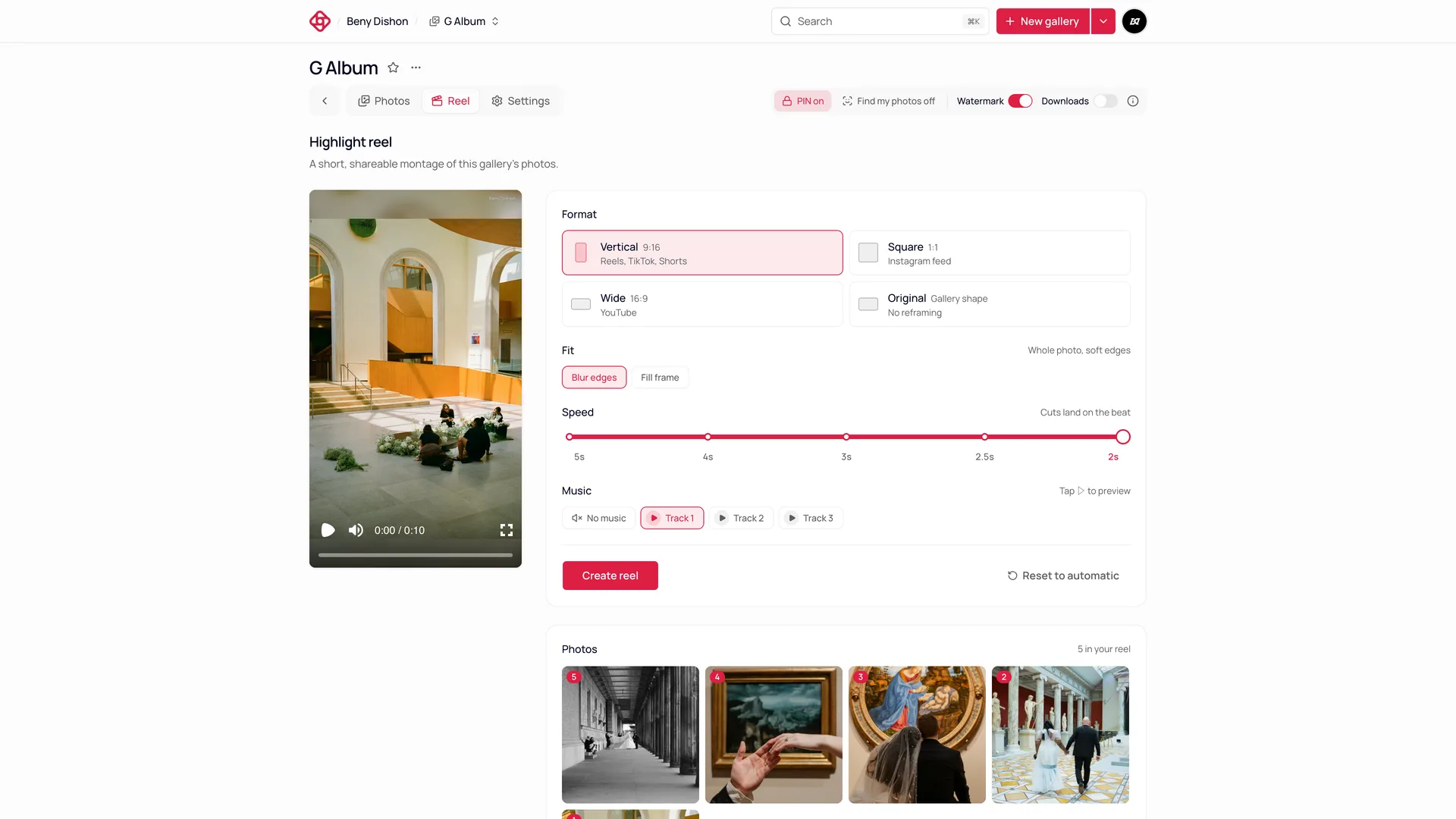Switch to the Photos tab

[x=384, y=101]
